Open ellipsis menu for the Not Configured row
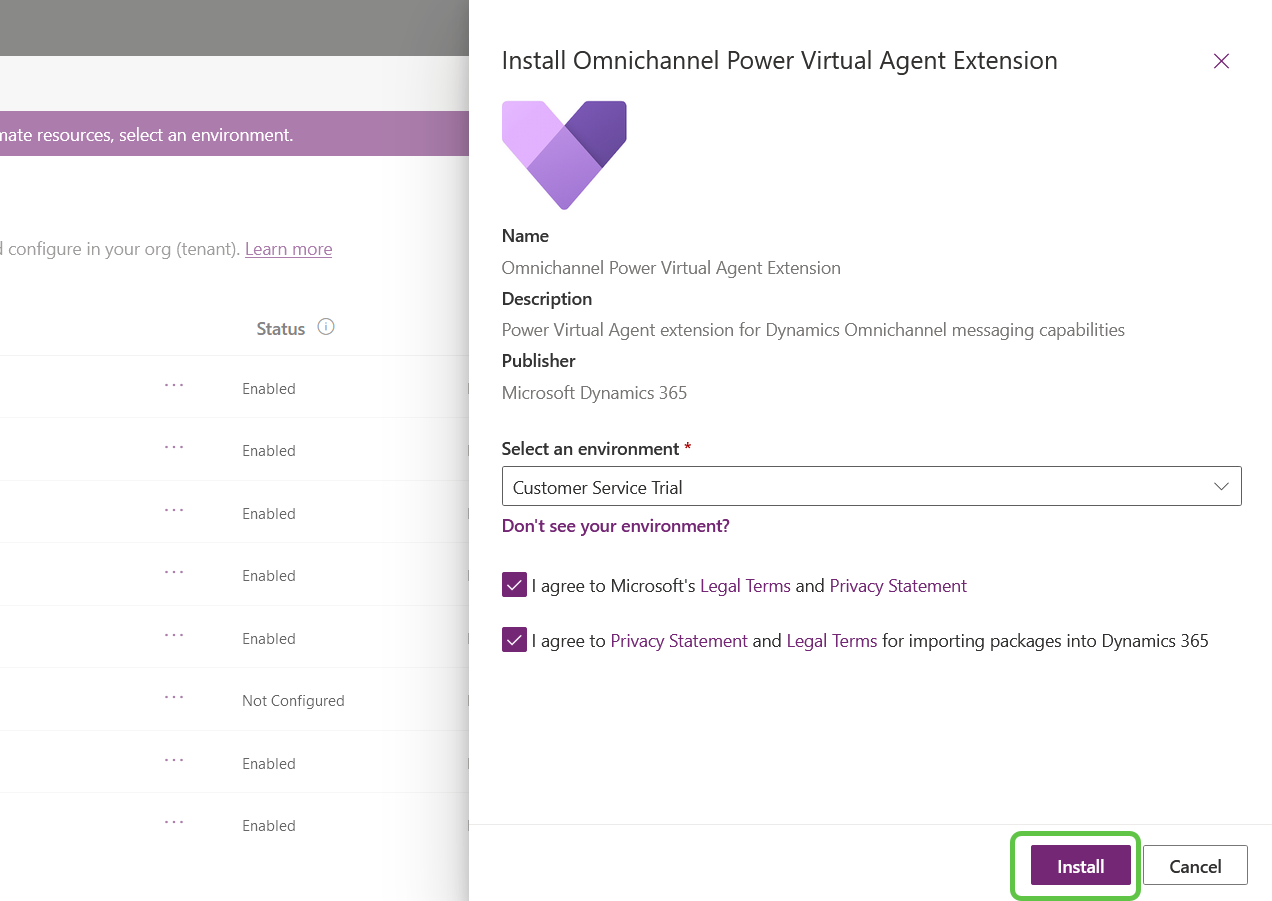The height and width of the screenshot is (901, 1272). pyautogui.click(x=174, y=697)
